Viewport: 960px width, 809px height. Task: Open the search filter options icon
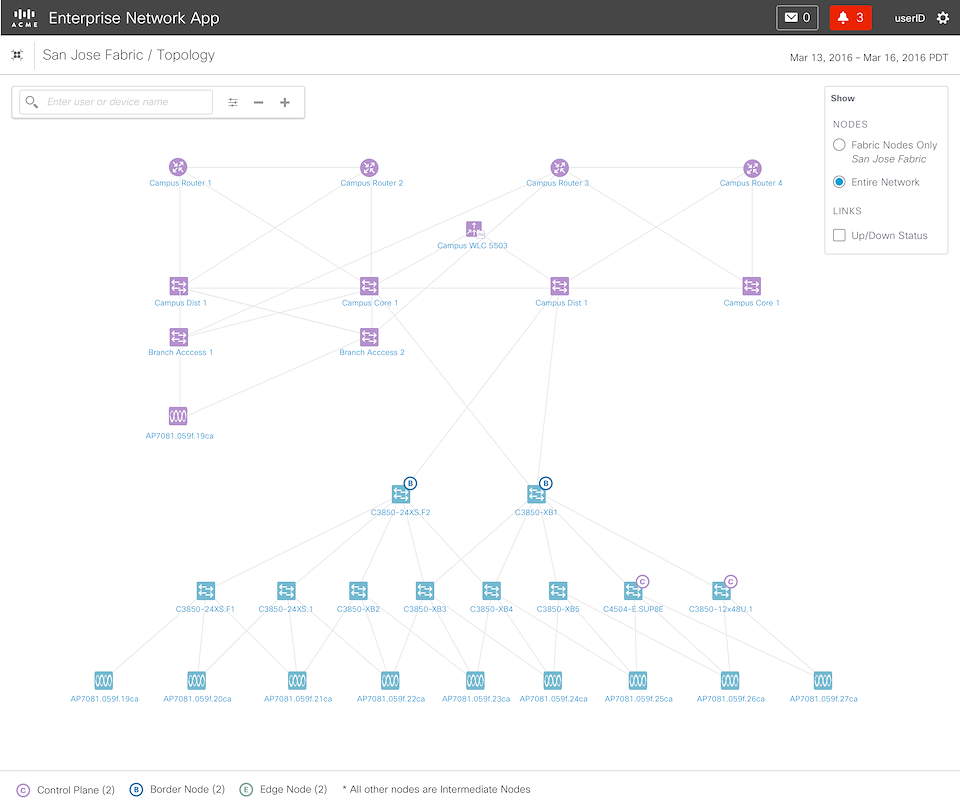(x=233, y=102)
